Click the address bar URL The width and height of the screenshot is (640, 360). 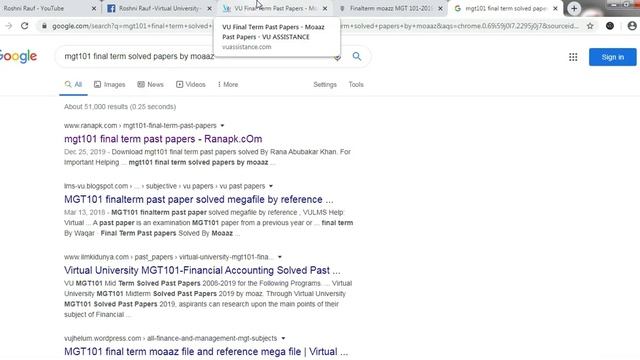(x=314, y=26)
